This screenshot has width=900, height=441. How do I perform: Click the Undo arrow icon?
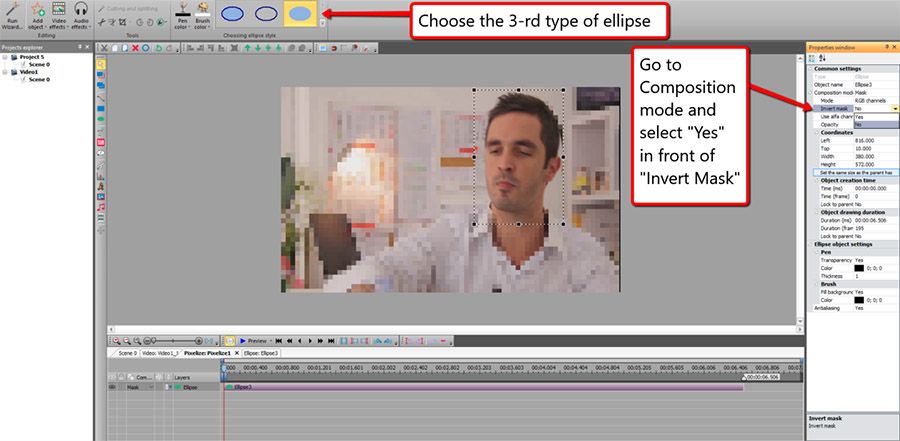pyautogui.click(x=159, y=48)
